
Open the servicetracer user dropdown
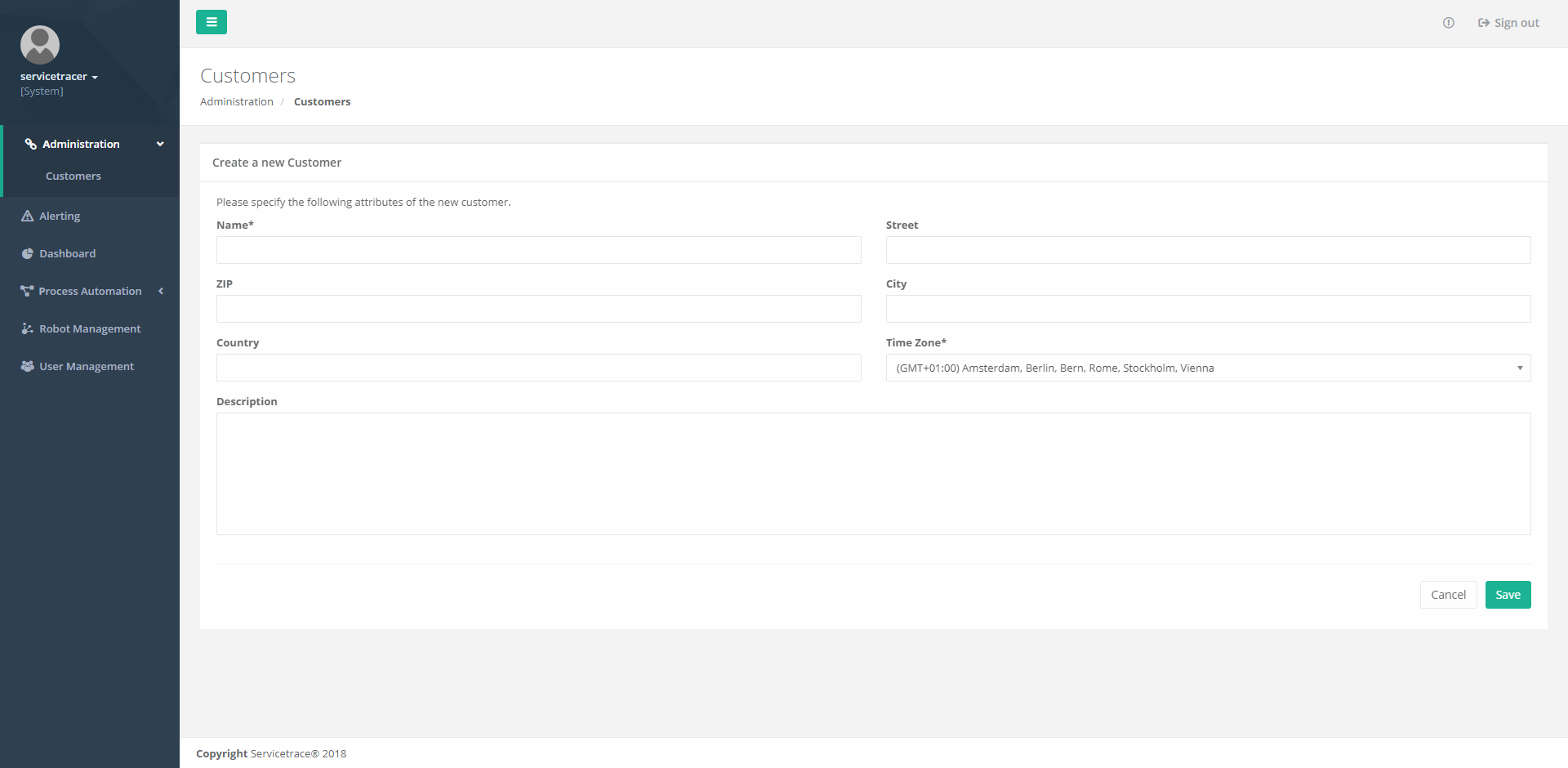pyautogui.click(x=59, y=76)
